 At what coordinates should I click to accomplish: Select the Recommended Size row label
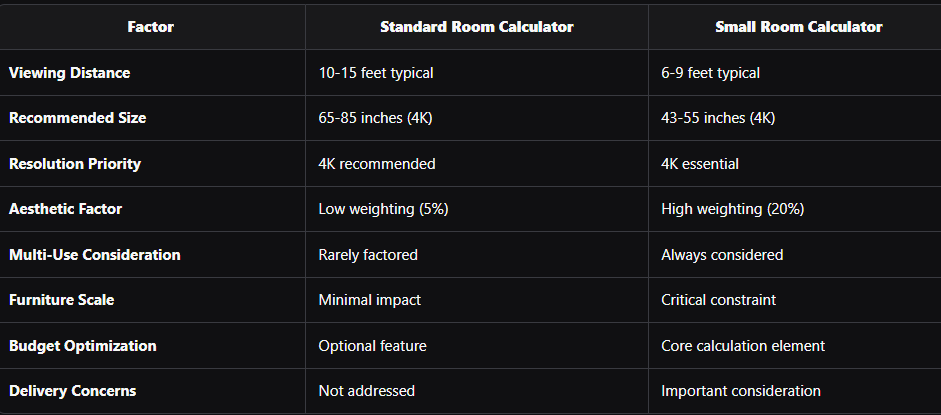coord(78,118)
